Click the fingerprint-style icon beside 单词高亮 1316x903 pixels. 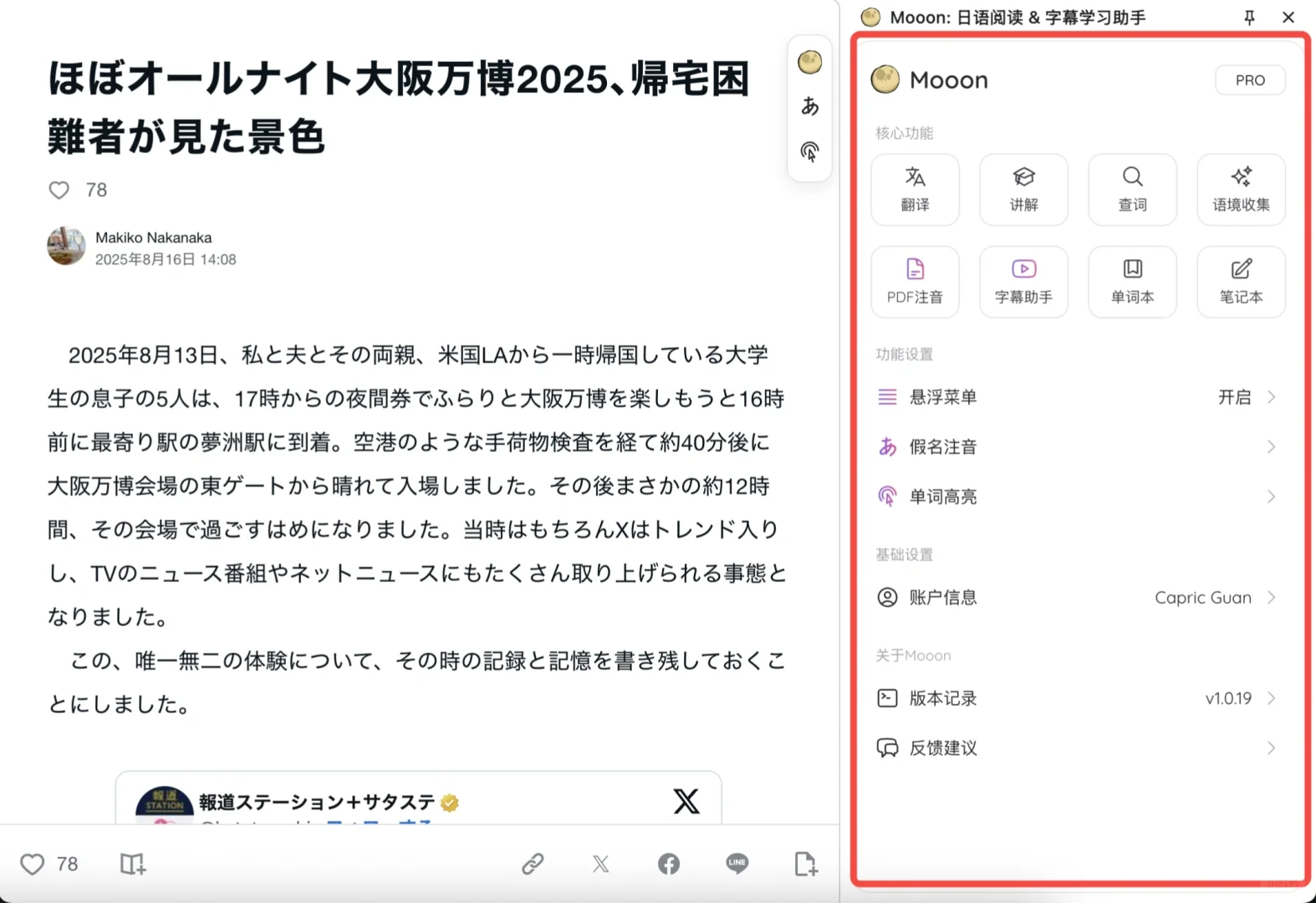[887, 497]
